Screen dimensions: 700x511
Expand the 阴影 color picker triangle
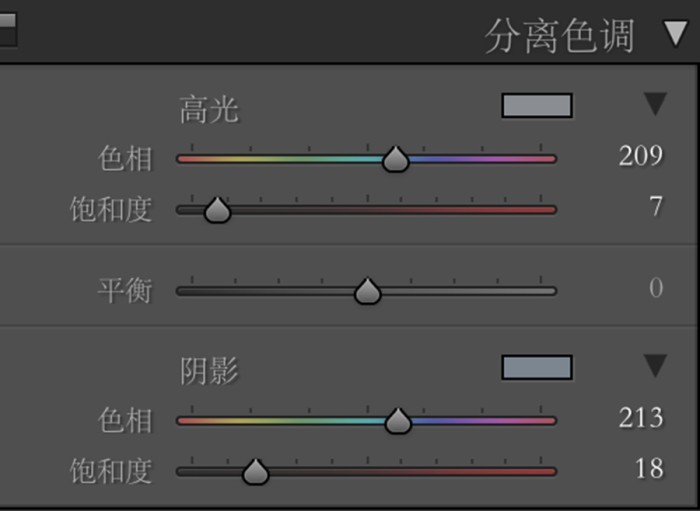(x=655, y=366)
